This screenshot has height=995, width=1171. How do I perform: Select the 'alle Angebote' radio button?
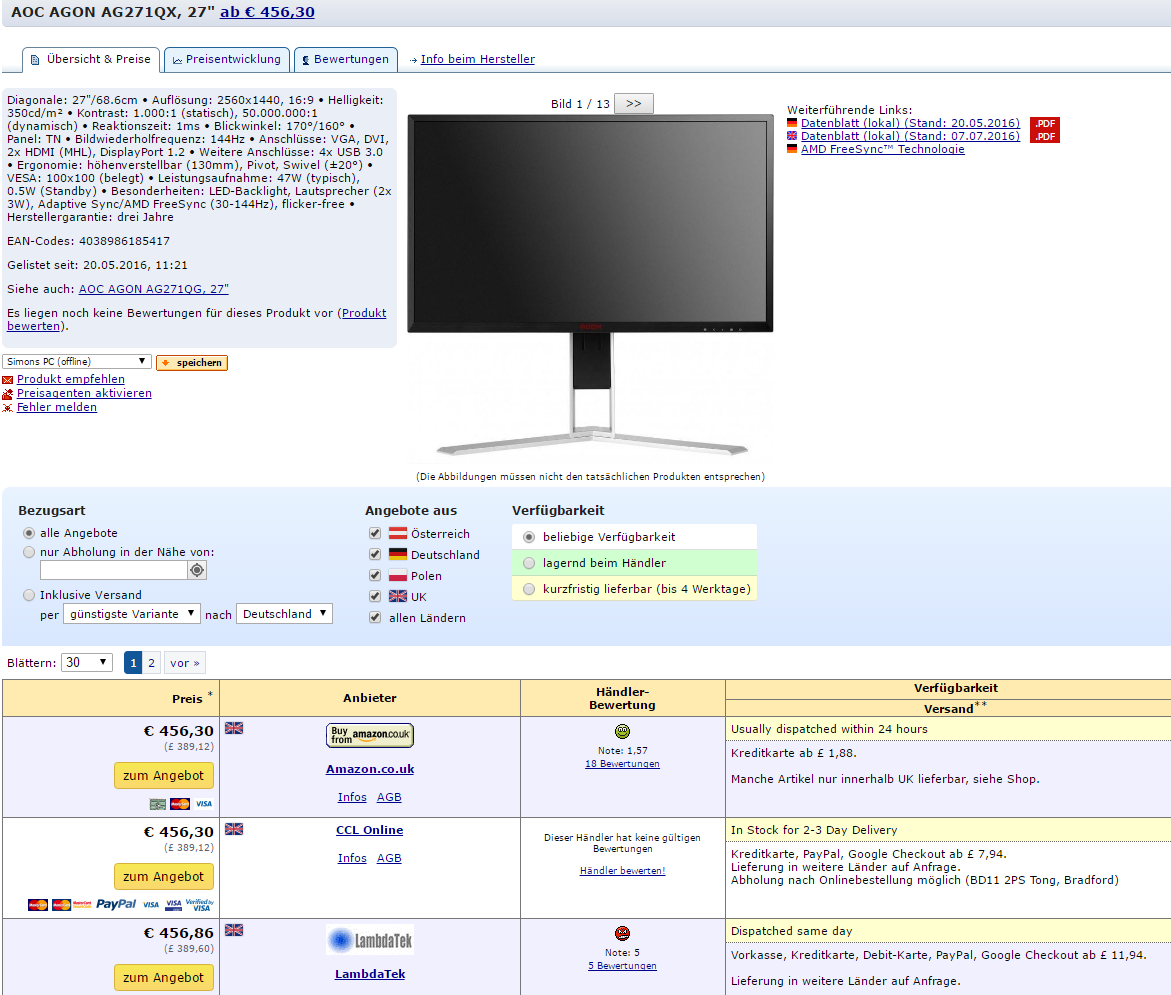[x=28, y=533]
